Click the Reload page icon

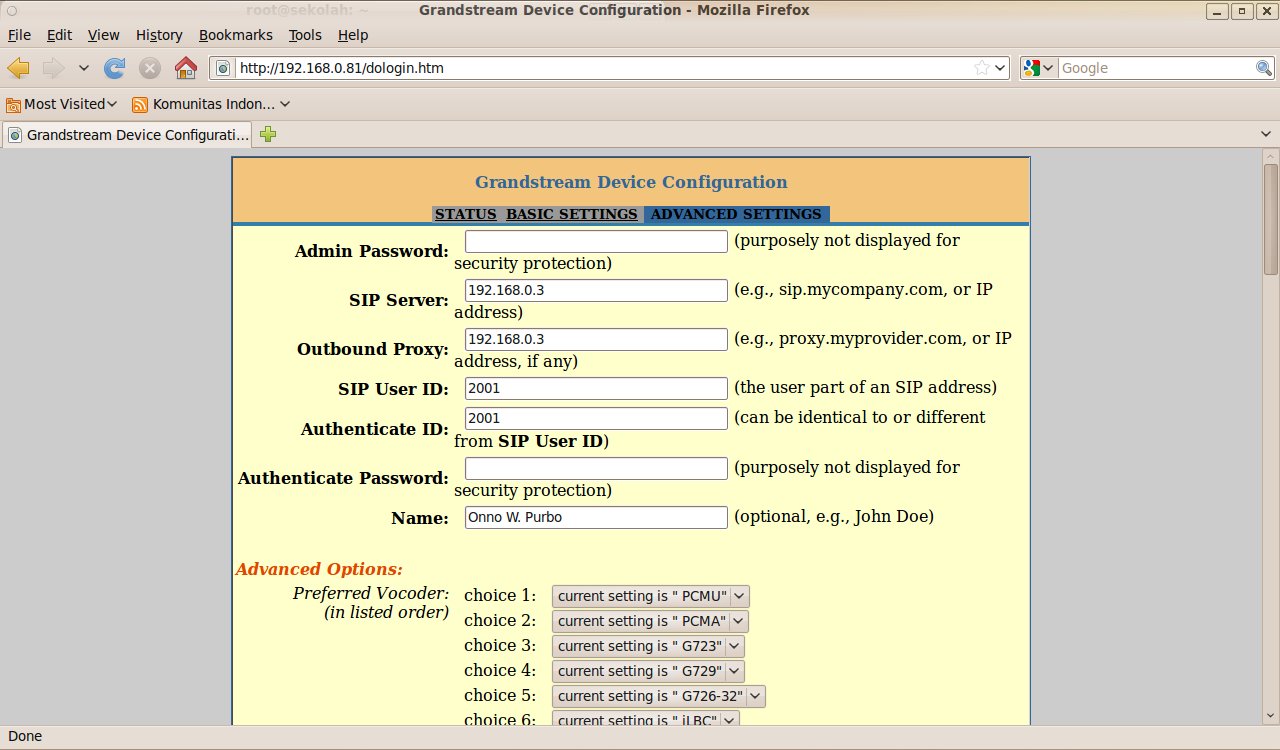point(115,68)
